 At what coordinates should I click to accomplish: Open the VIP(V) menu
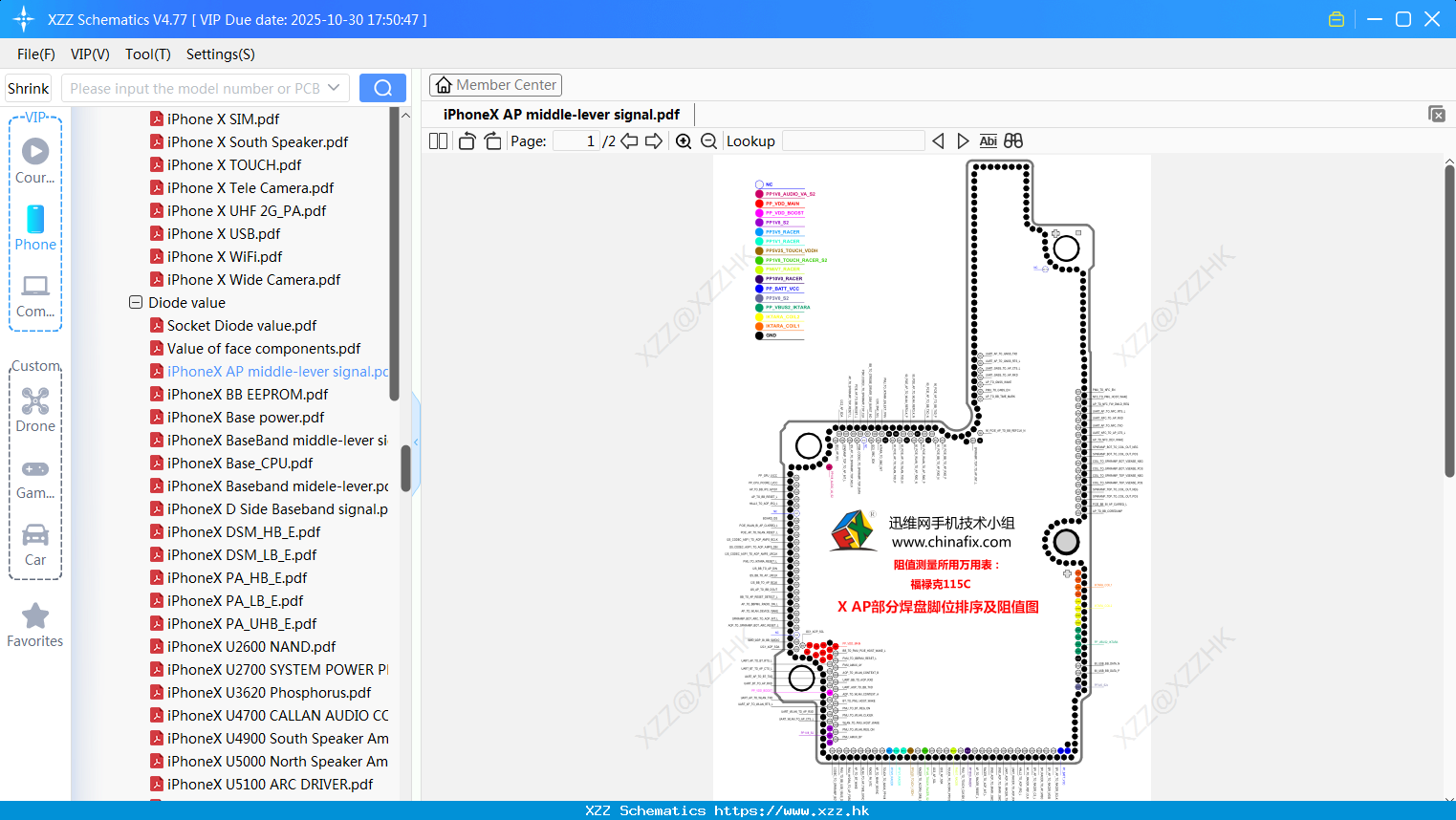tap(90, 54)
